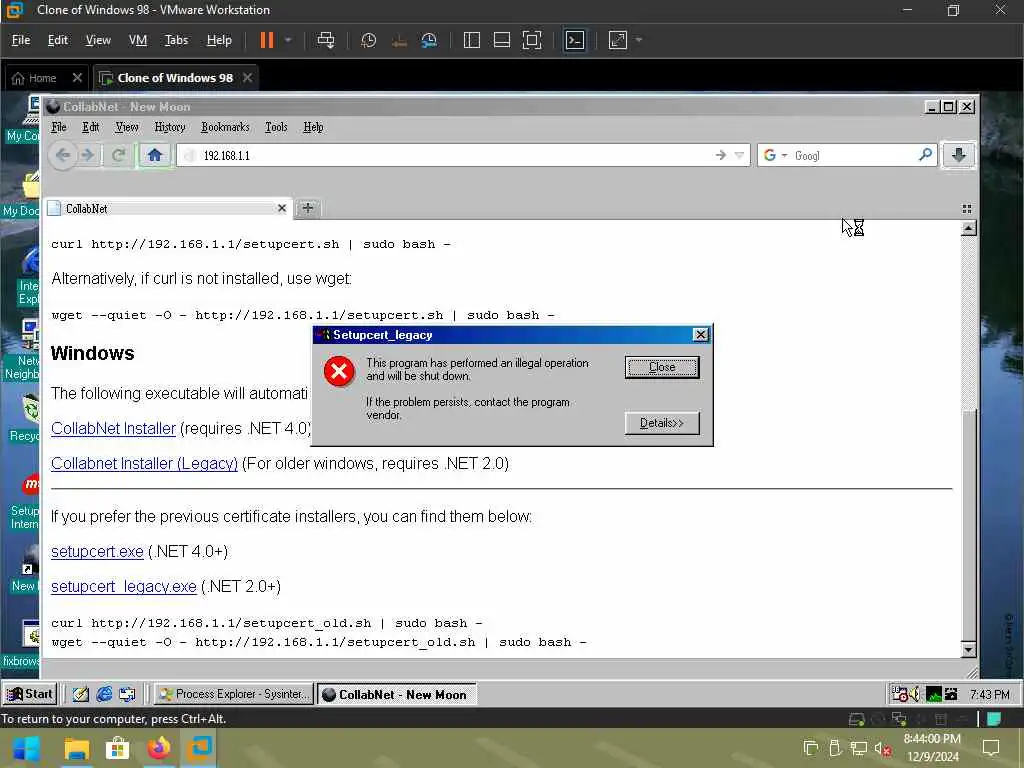Open Firefox on host taskbar
1024x768 pixels.
tap(159, 748)
